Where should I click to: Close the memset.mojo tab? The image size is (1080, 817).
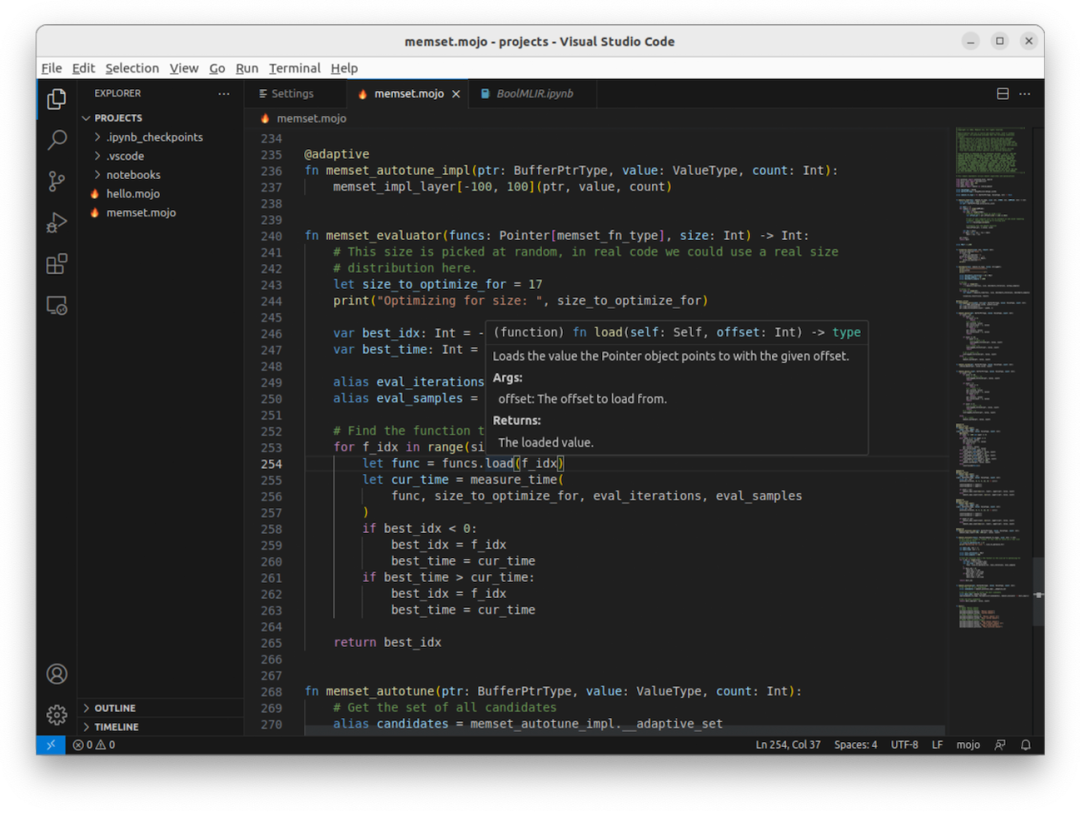(456, 94)
